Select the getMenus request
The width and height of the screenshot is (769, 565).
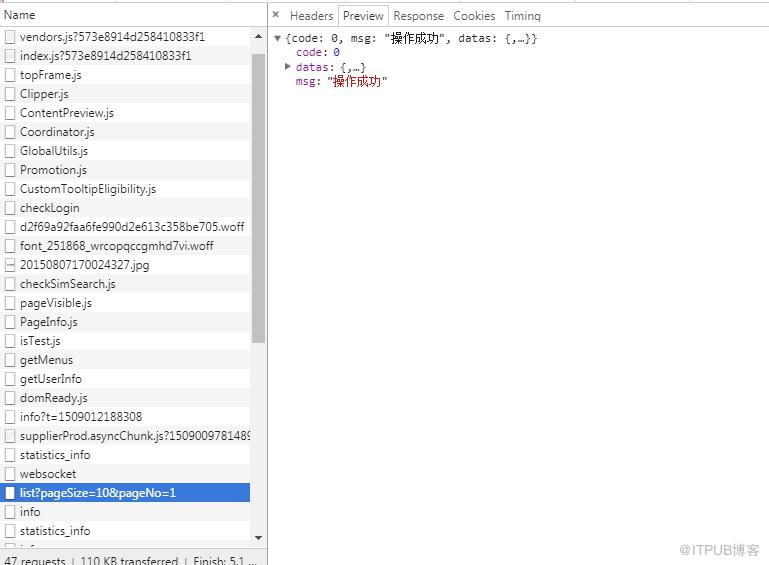(x=127, y=360)
